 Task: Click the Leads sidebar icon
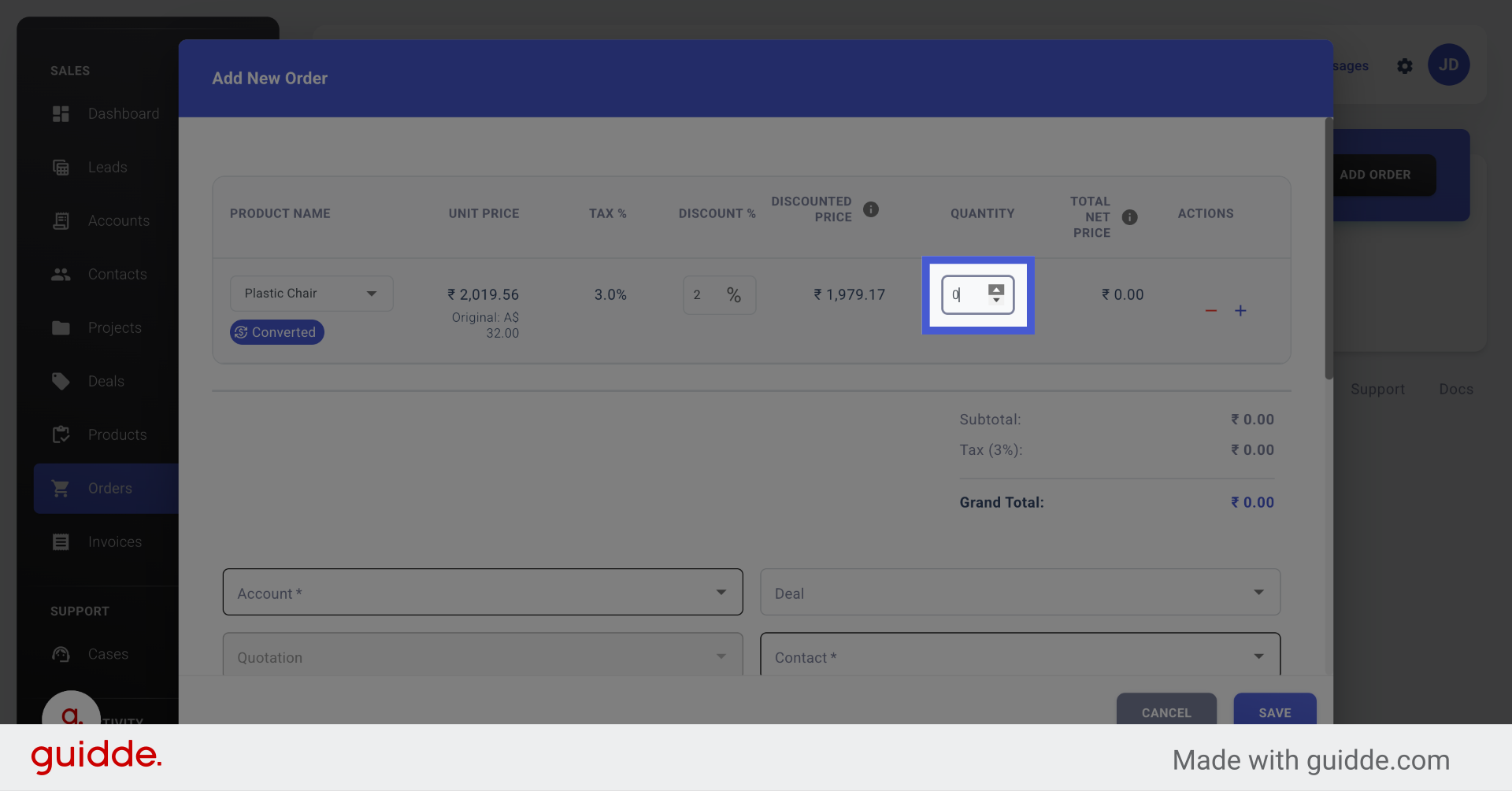[61, 168]
